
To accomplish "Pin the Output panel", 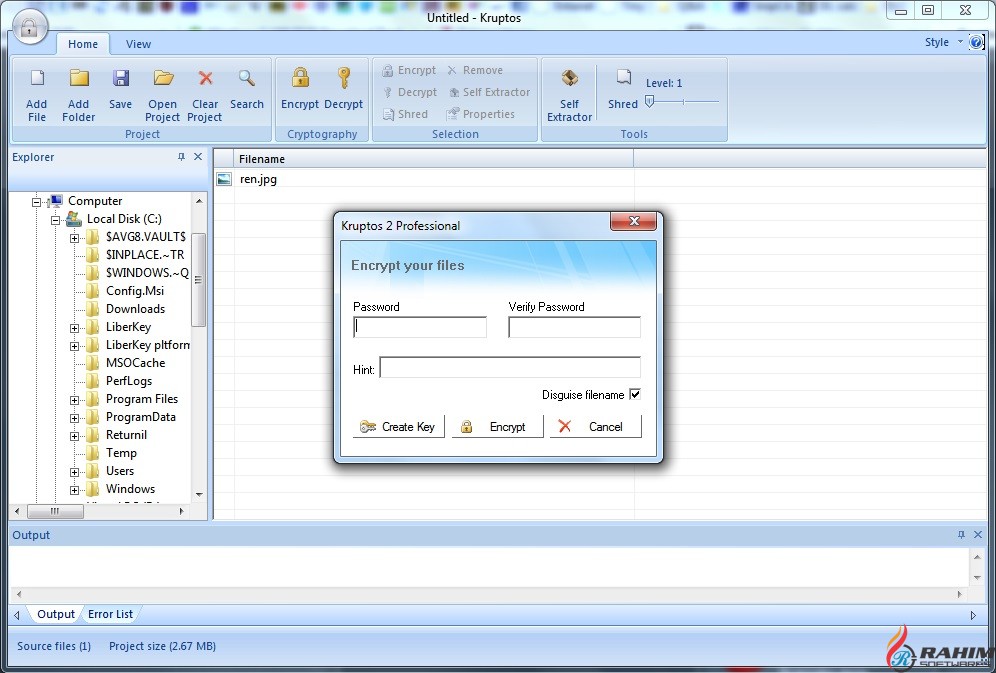I will click(x=960, y=535).
